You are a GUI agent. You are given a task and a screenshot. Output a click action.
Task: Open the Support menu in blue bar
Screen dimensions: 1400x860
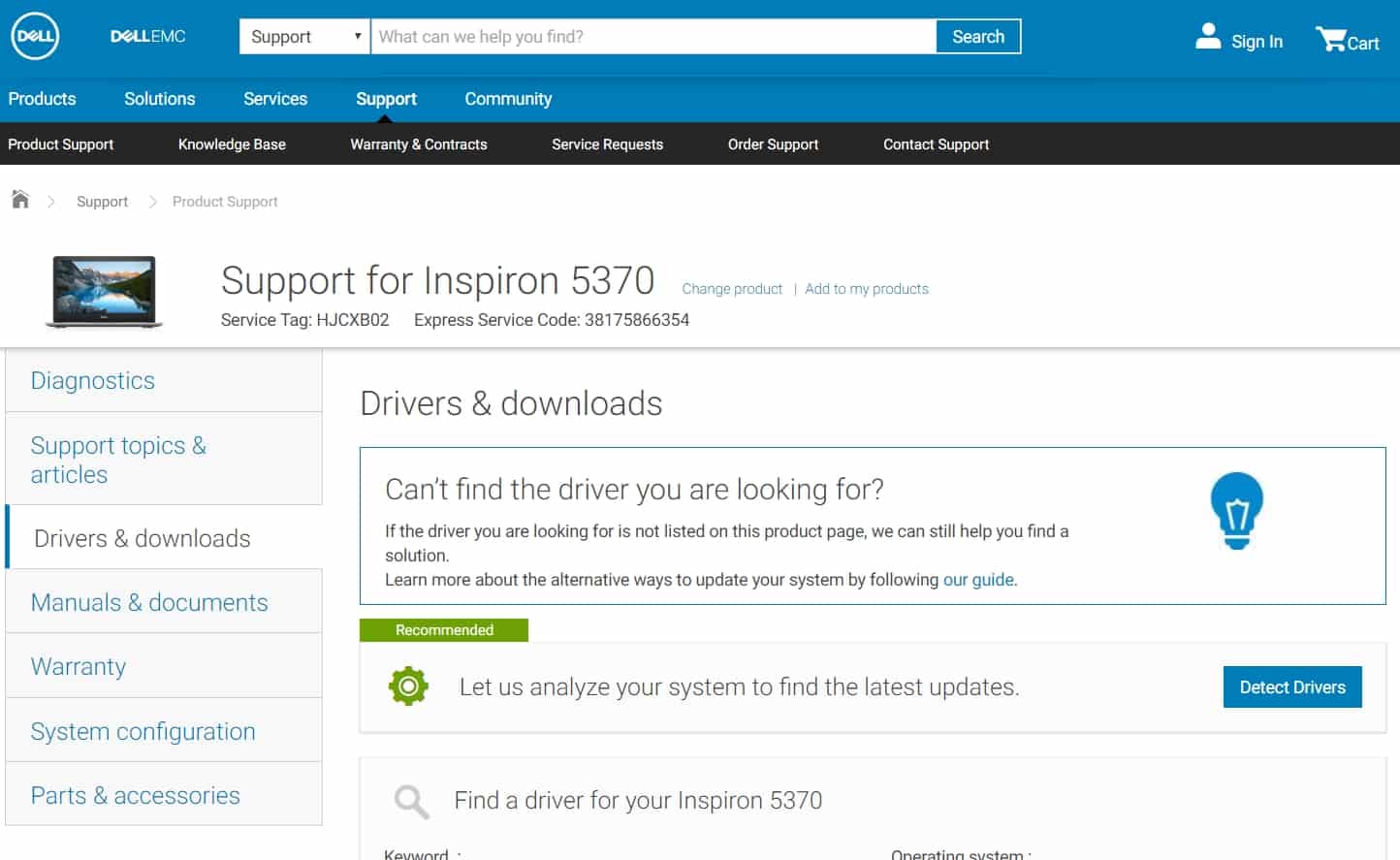coord(386,99)
